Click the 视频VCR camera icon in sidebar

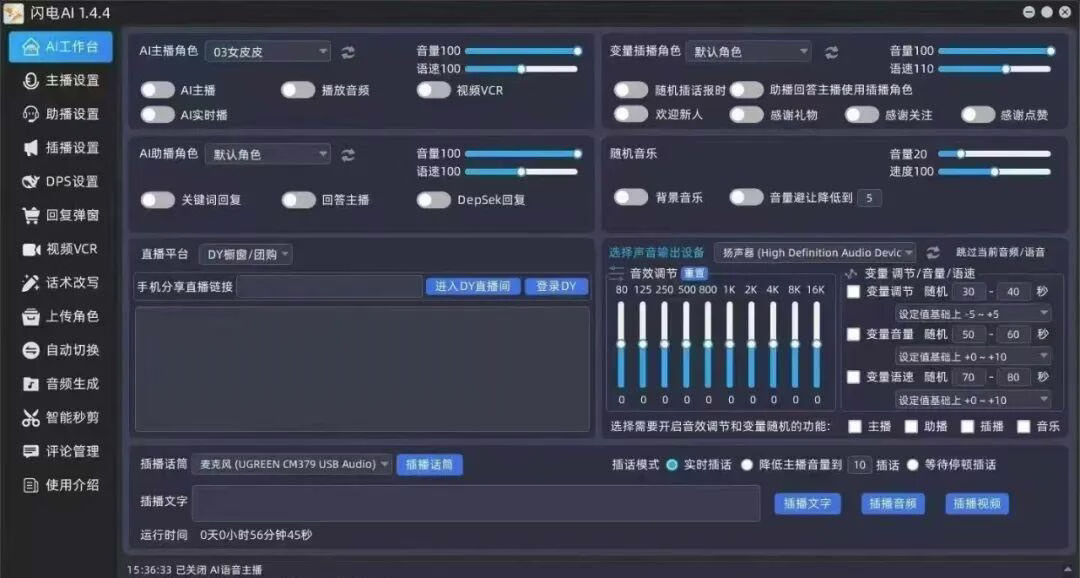tap(30, 249)
